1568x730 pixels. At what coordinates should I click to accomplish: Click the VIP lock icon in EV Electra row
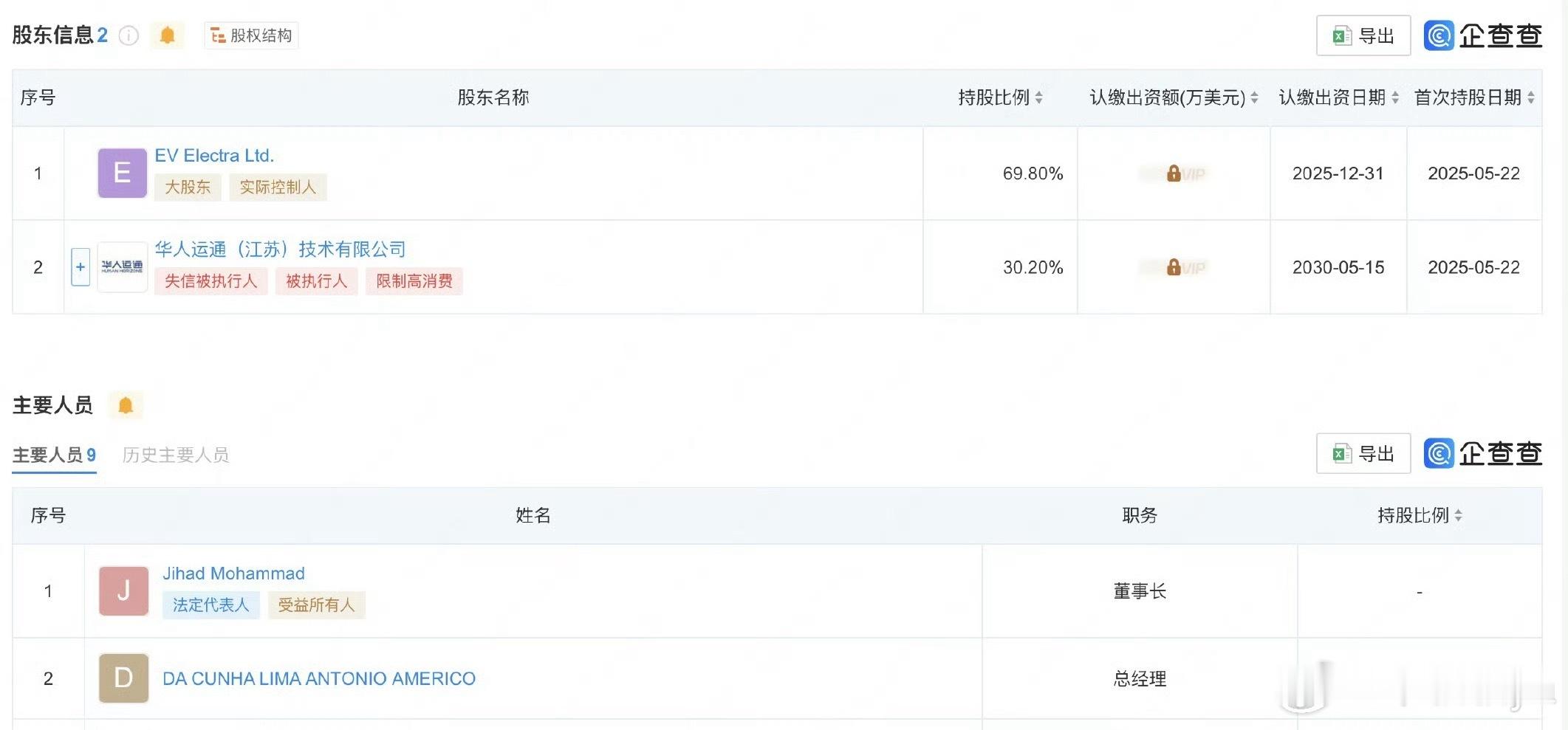(1174, 173)
